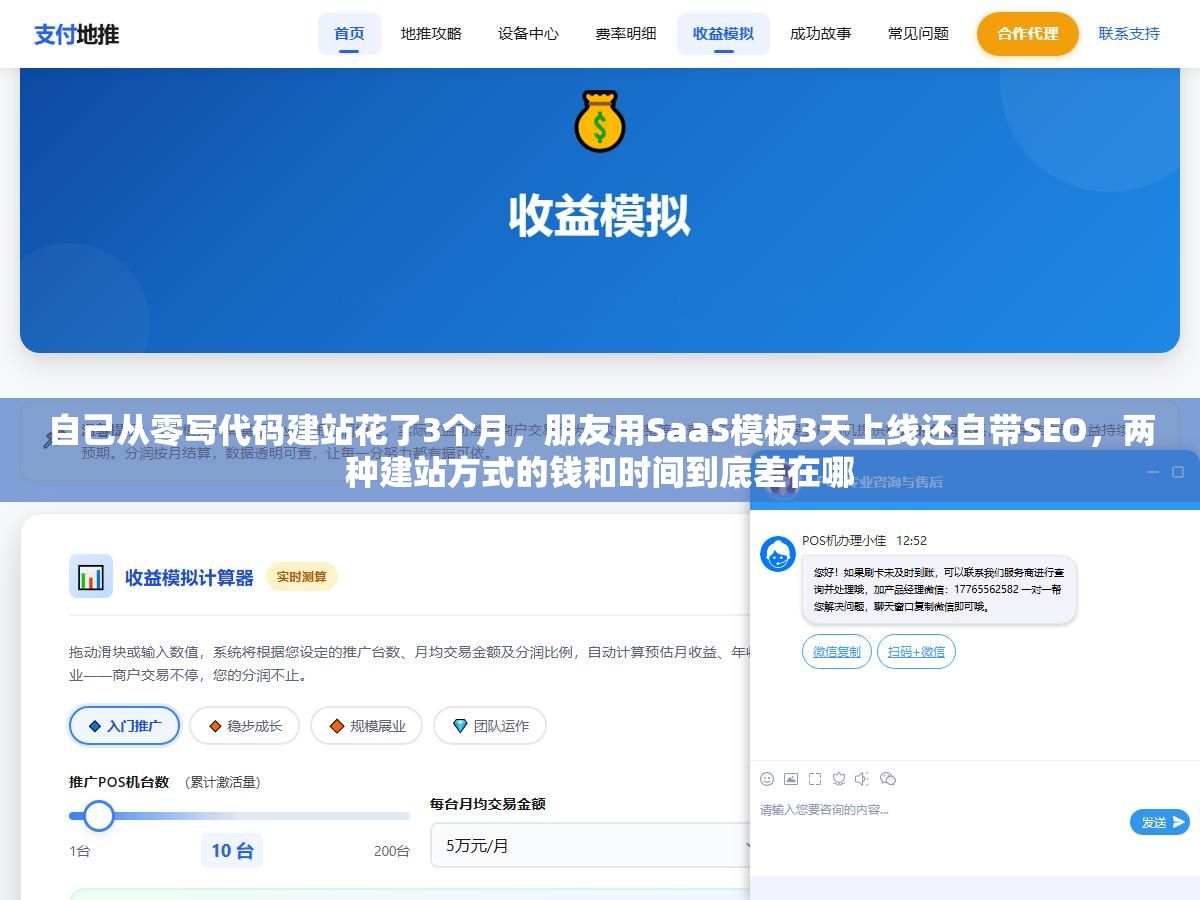Click the chat message bubble with the WeChat number

(939, 590)
